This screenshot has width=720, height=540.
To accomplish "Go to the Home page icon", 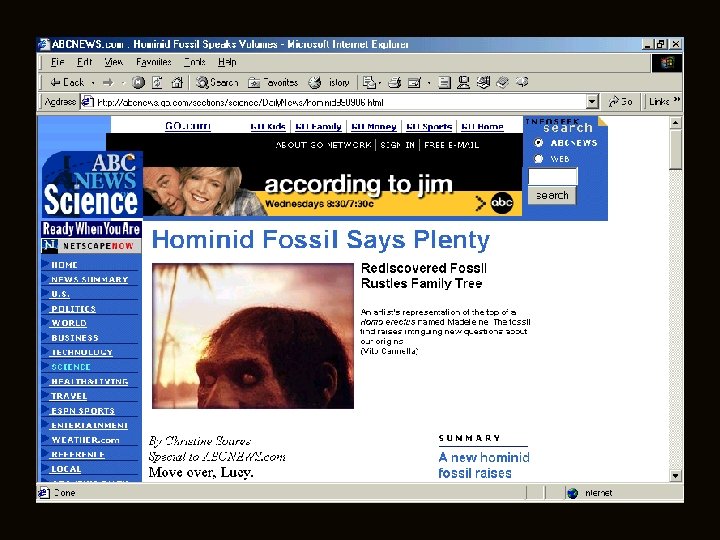I will (177, 82).
